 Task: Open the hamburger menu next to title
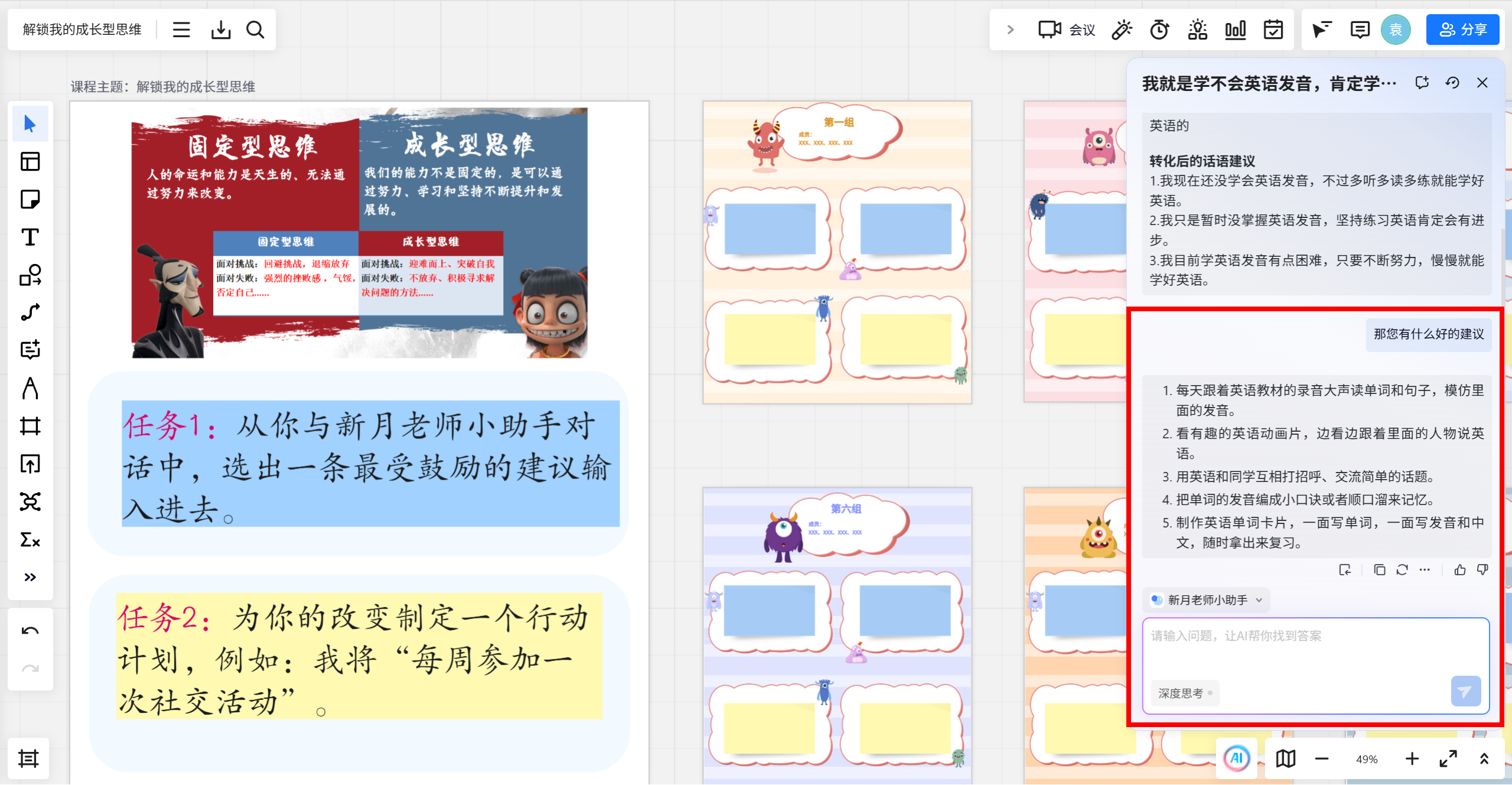pyautogui.click(x=181, y=30)
